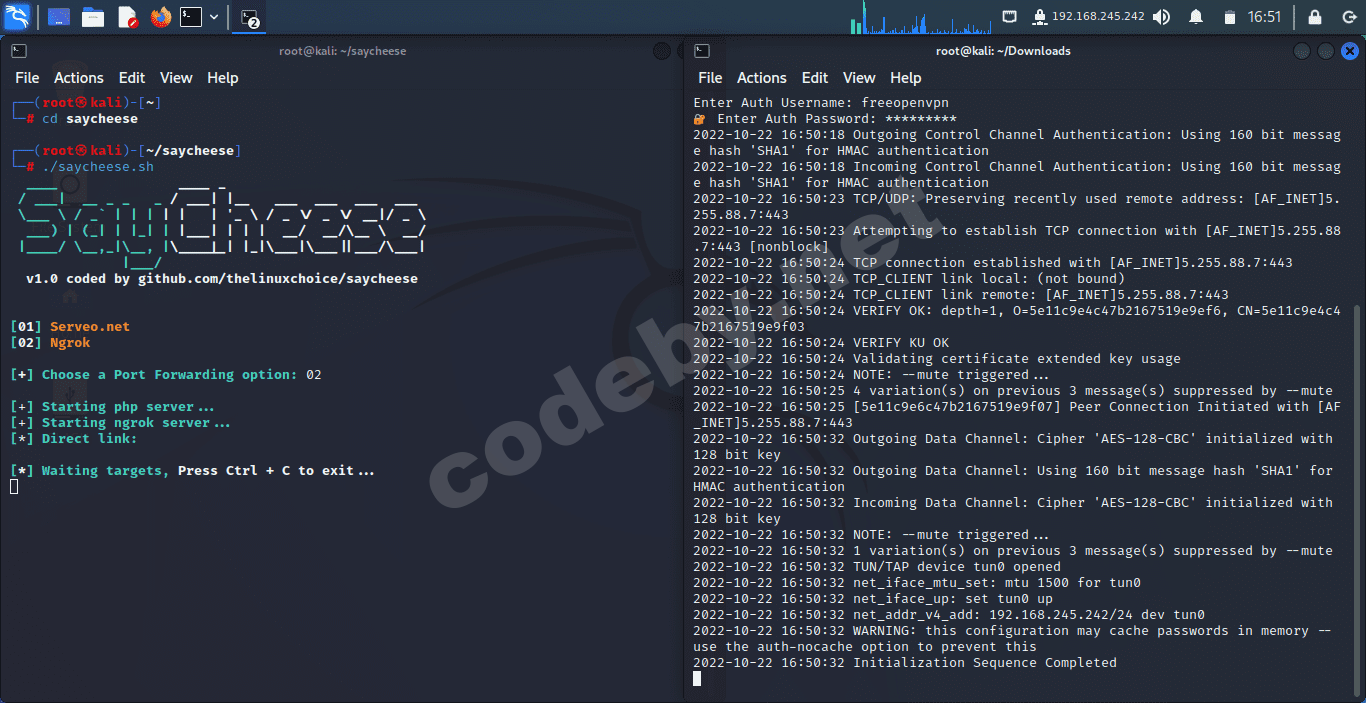The height and width of the screenshot is (703, 1366).
Task: Click the Downloads window terminal menu icon
Action: click(702, 51)
